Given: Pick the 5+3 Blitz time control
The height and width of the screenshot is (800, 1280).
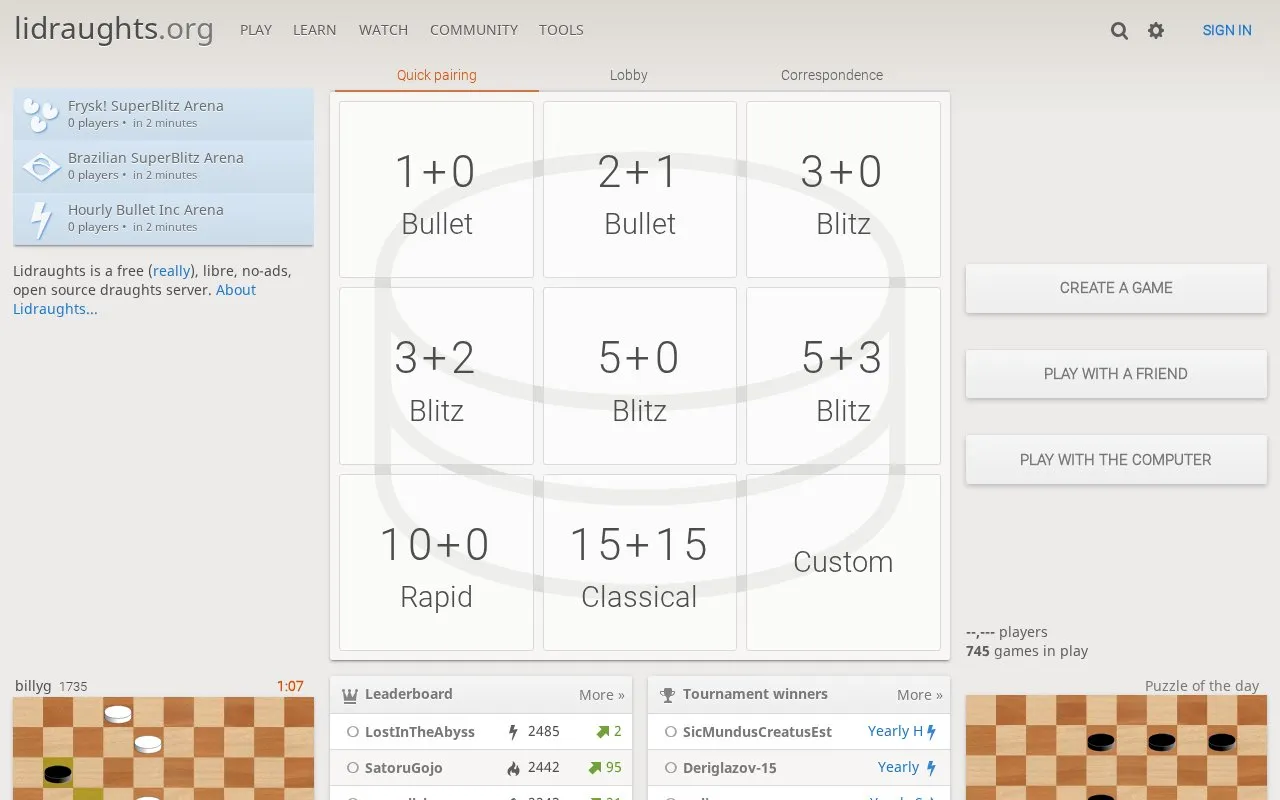Looking at the screenshot, I should (843, 376).
